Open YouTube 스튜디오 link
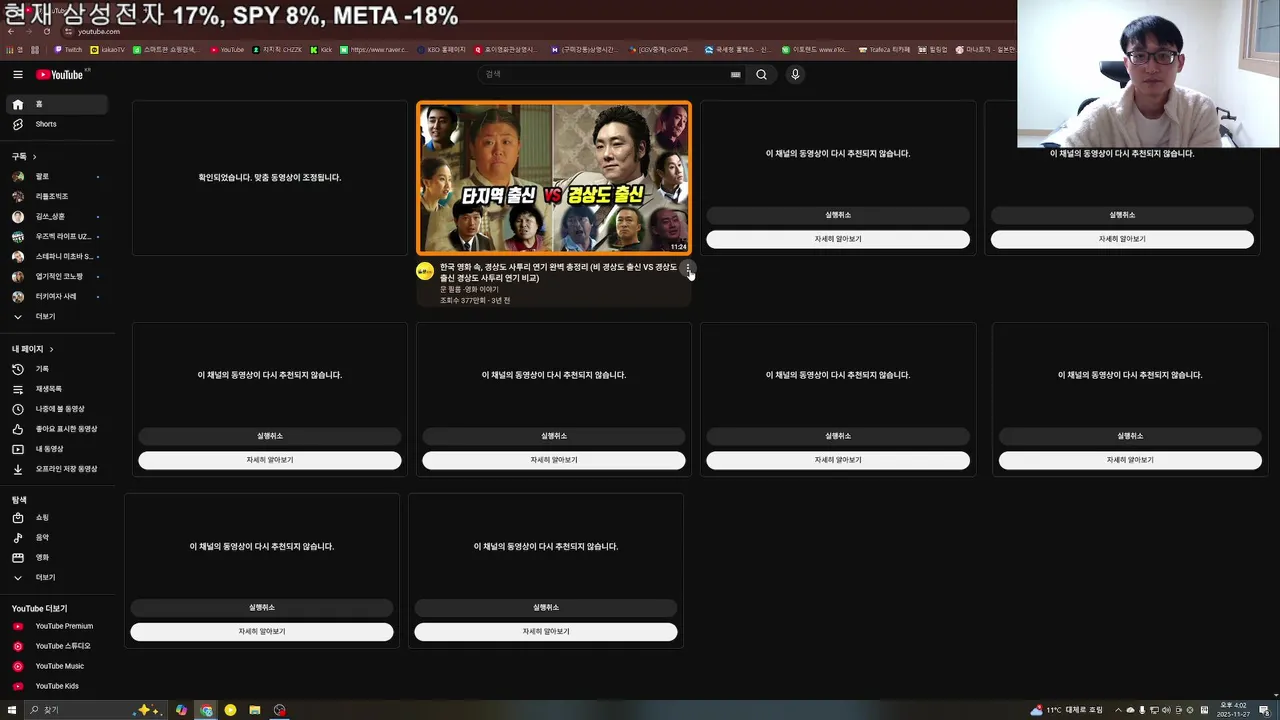Screen dimensions: 1280x720 coord(56,646)
